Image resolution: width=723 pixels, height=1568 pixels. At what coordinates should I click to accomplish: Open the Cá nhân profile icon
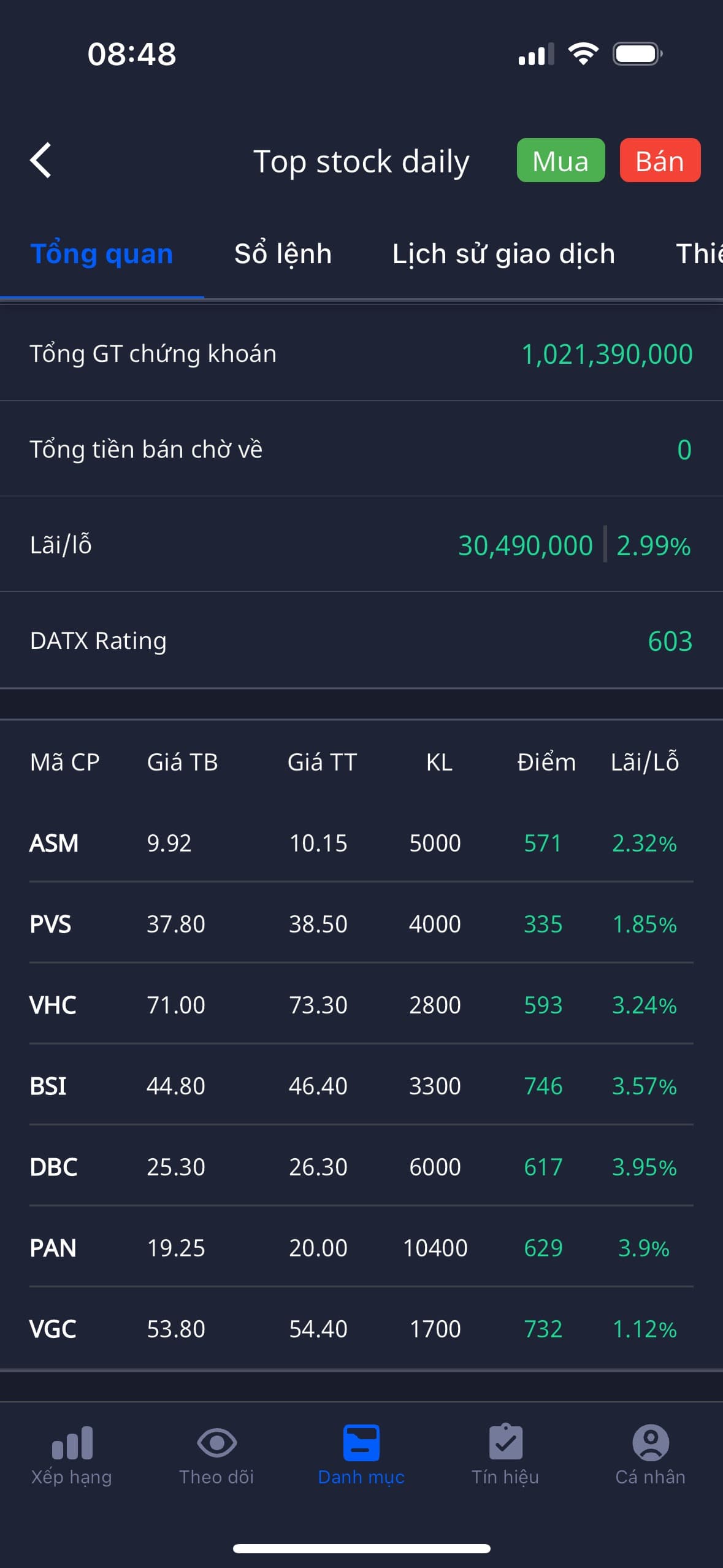650,1442
